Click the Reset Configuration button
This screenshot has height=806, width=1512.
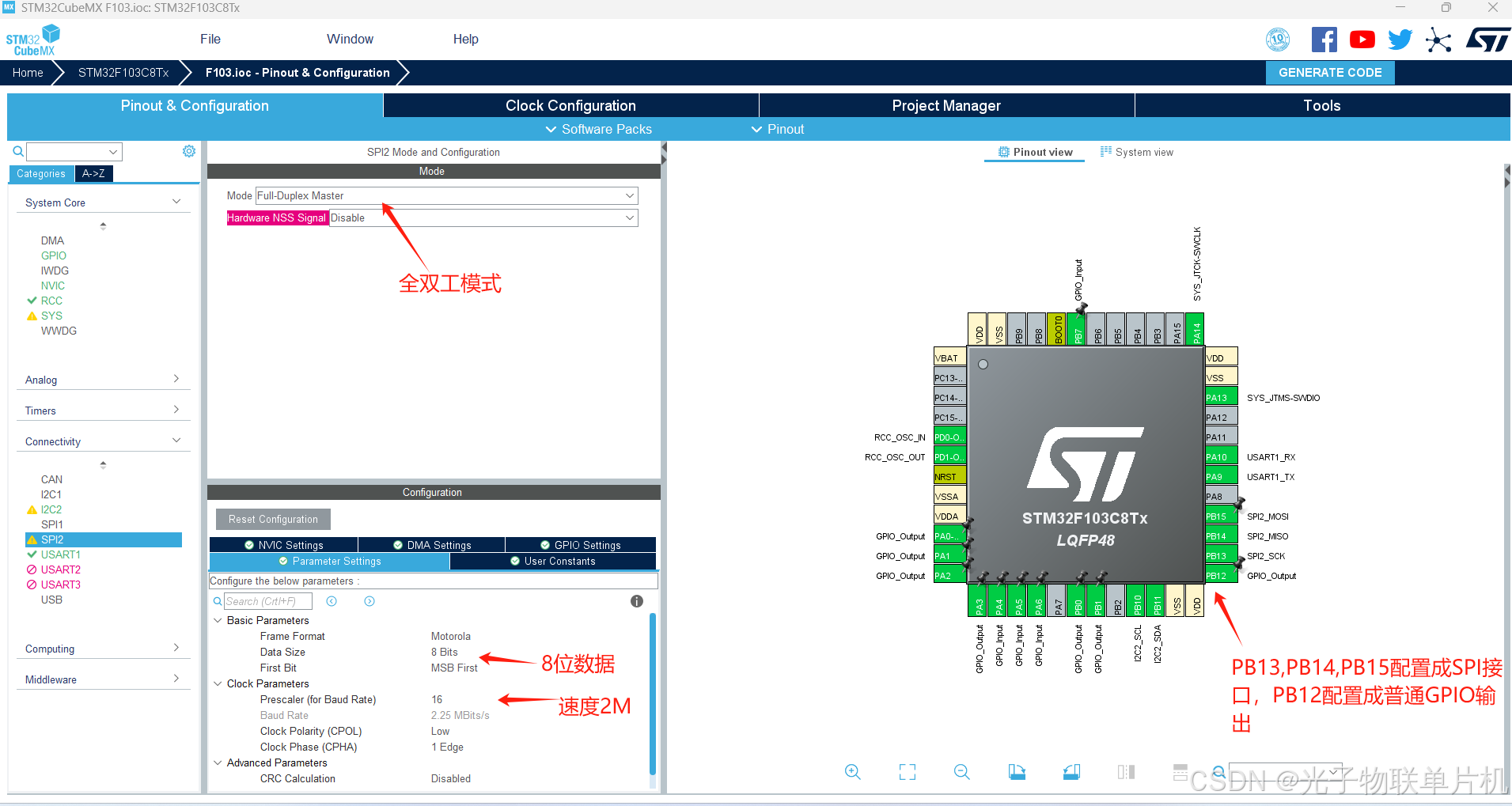coord(273,519)
